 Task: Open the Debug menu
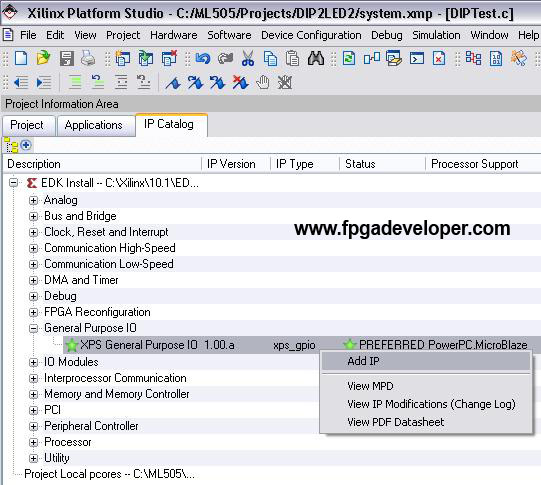click(x=387, y=35)
